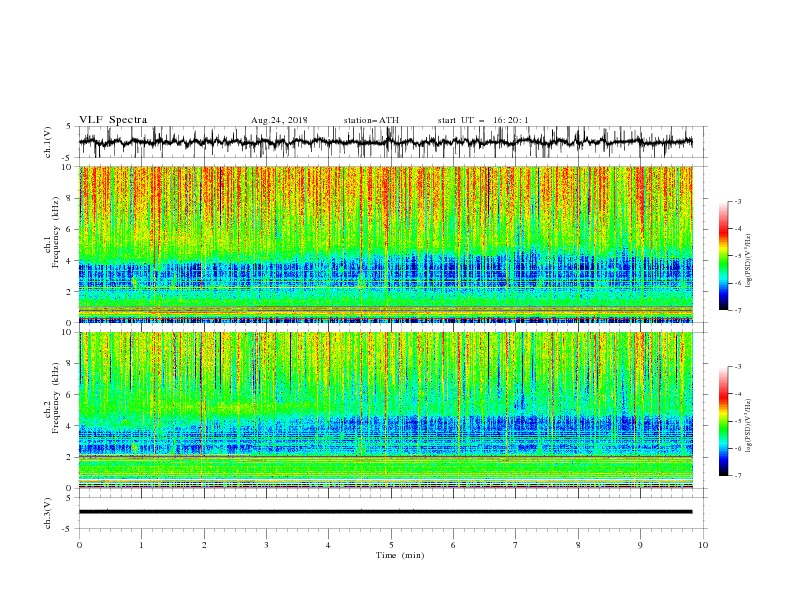Click the ch.1 color bar 'log(PSD)(V²/Hz)' label
This screenshot has height=612, width=792.
(749, 261)
